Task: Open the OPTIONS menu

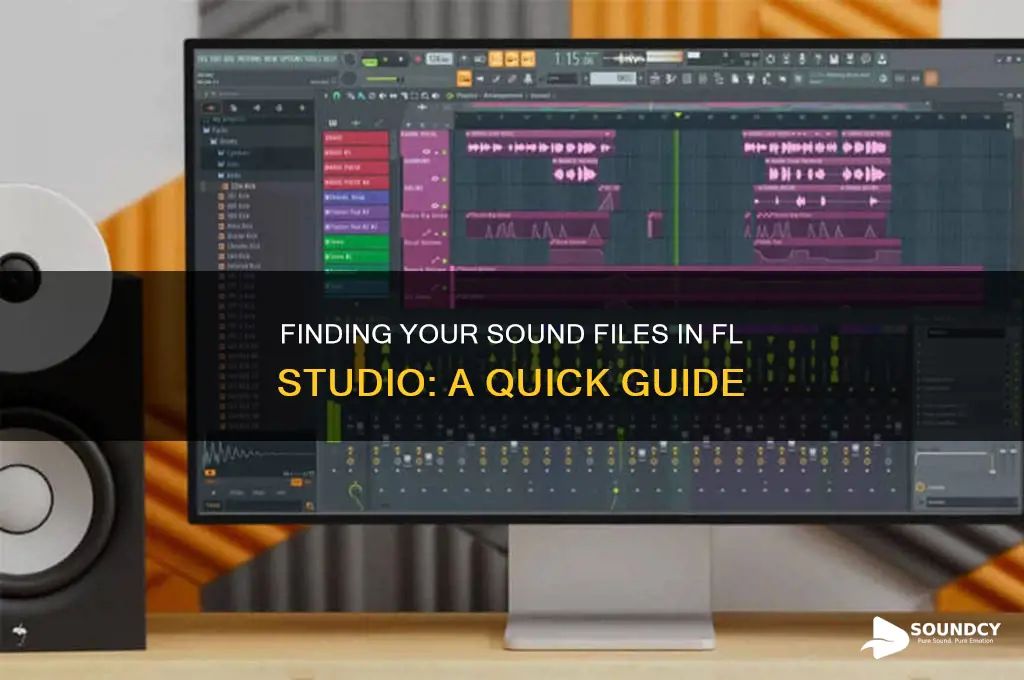Action: [x=291, y=59]
